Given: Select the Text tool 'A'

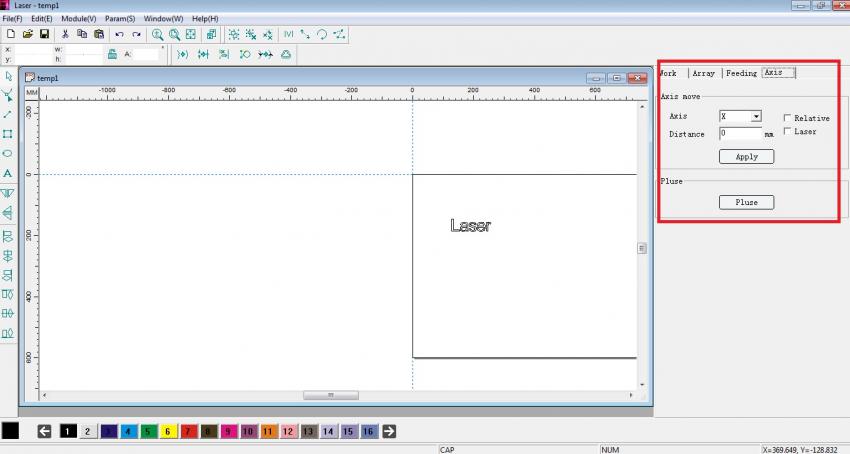Looking at the screenshot, I should click(x=8, y=173).
